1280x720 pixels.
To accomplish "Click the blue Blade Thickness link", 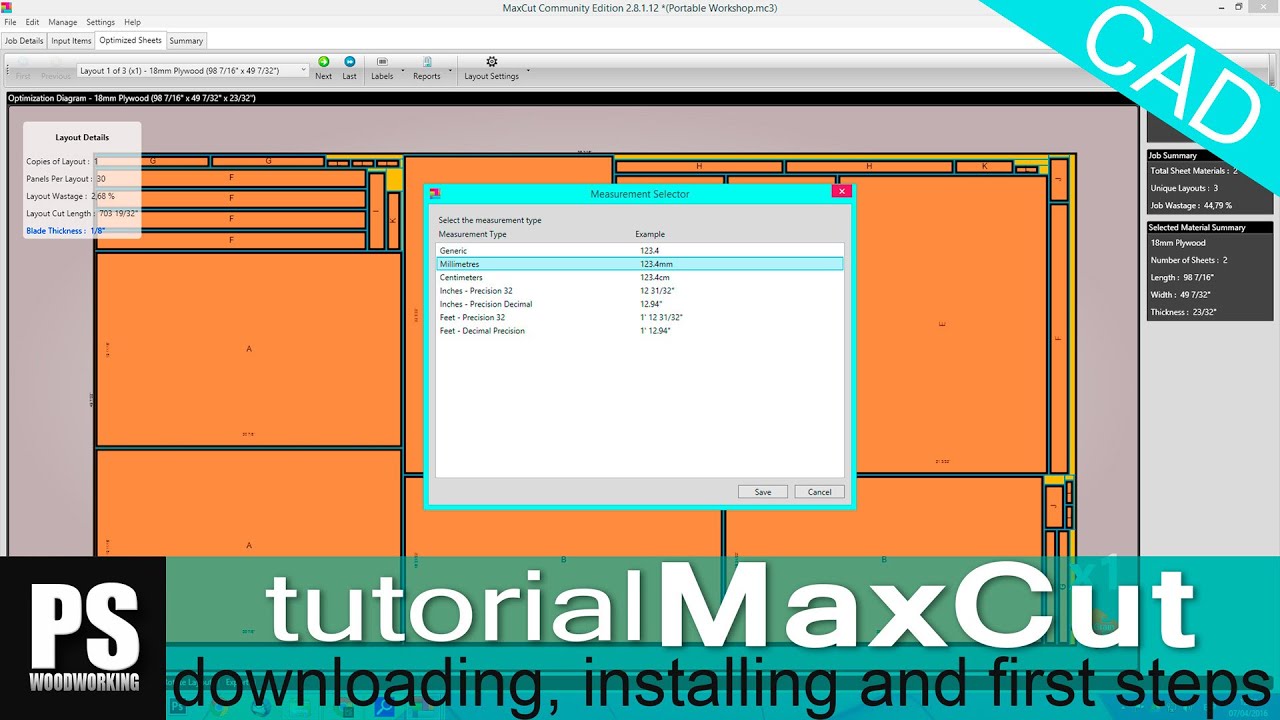I will (66, 231).
